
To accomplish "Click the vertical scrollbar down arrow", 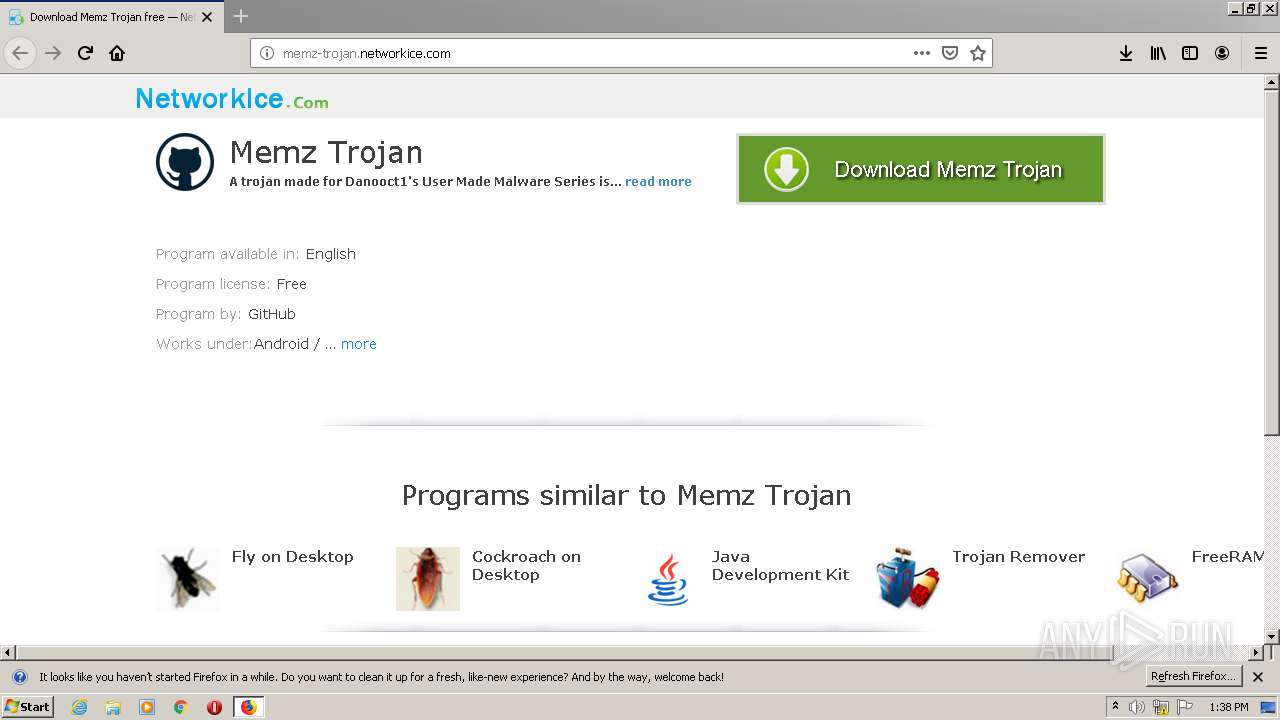I will (x=1272, y=636).
